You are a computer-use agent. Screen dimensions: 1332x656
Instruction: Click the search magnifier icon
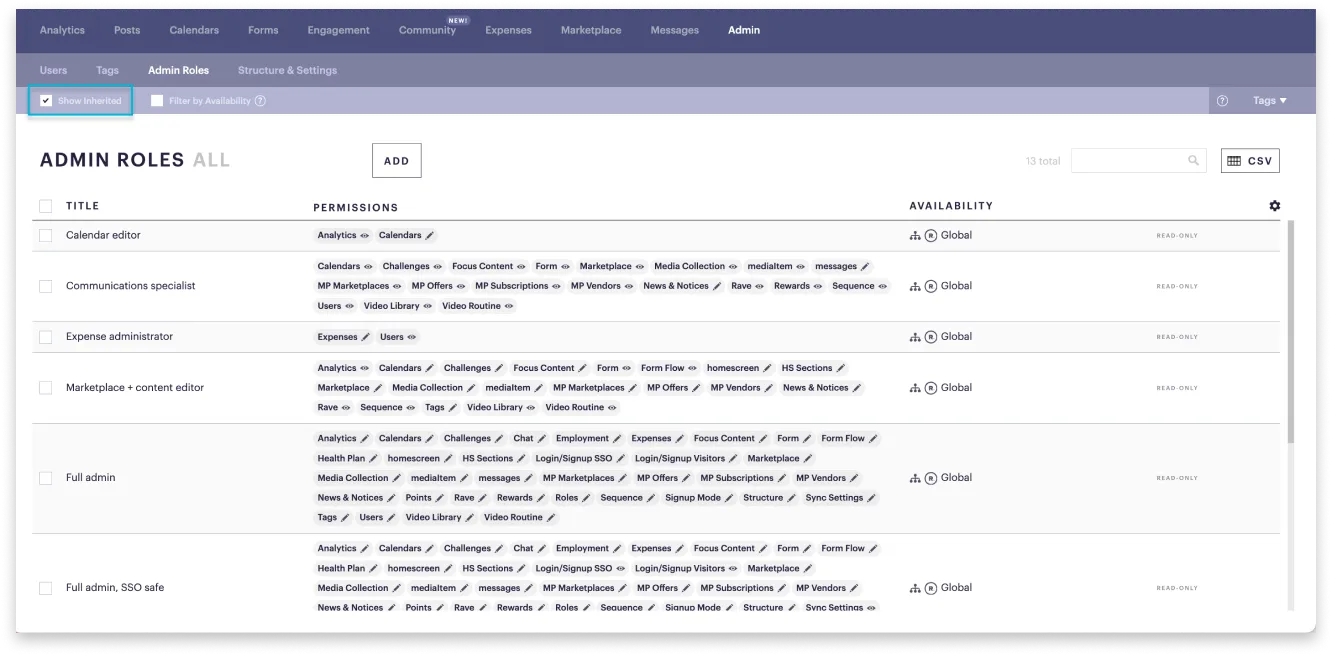pos(1193,160)
